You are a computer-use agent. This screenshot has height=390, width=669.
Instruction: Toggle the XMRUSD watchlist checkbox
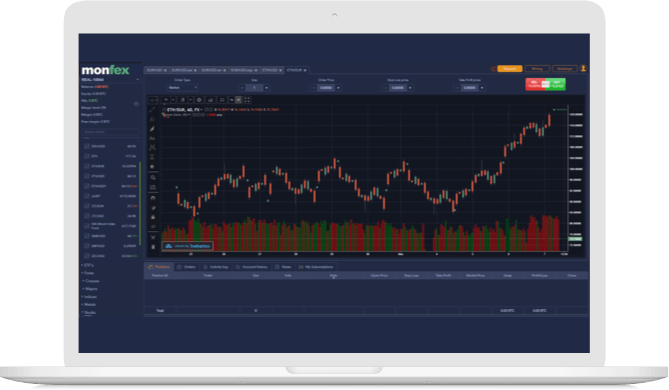point(87,236)
